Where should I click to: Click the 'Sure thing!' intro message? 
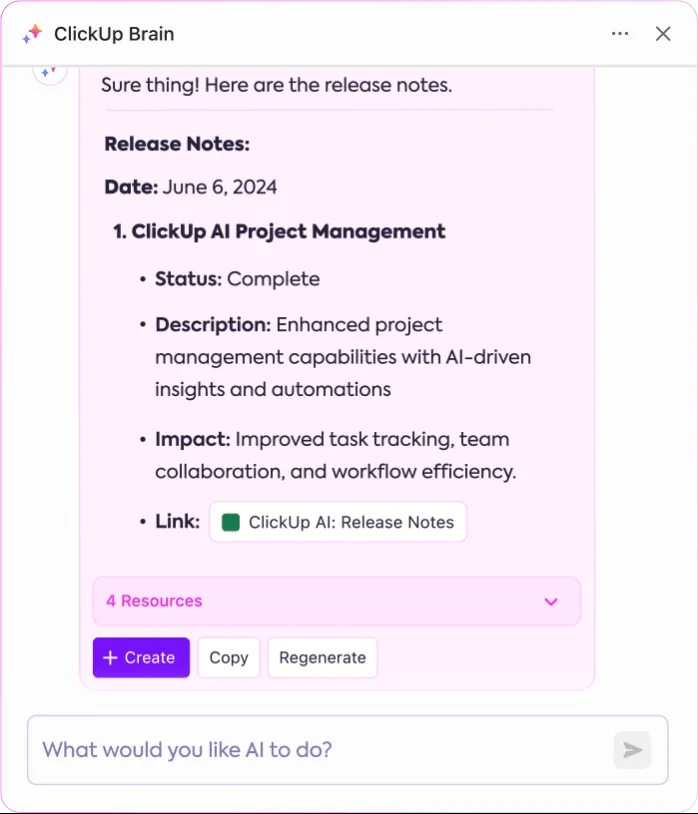[277, 85]
